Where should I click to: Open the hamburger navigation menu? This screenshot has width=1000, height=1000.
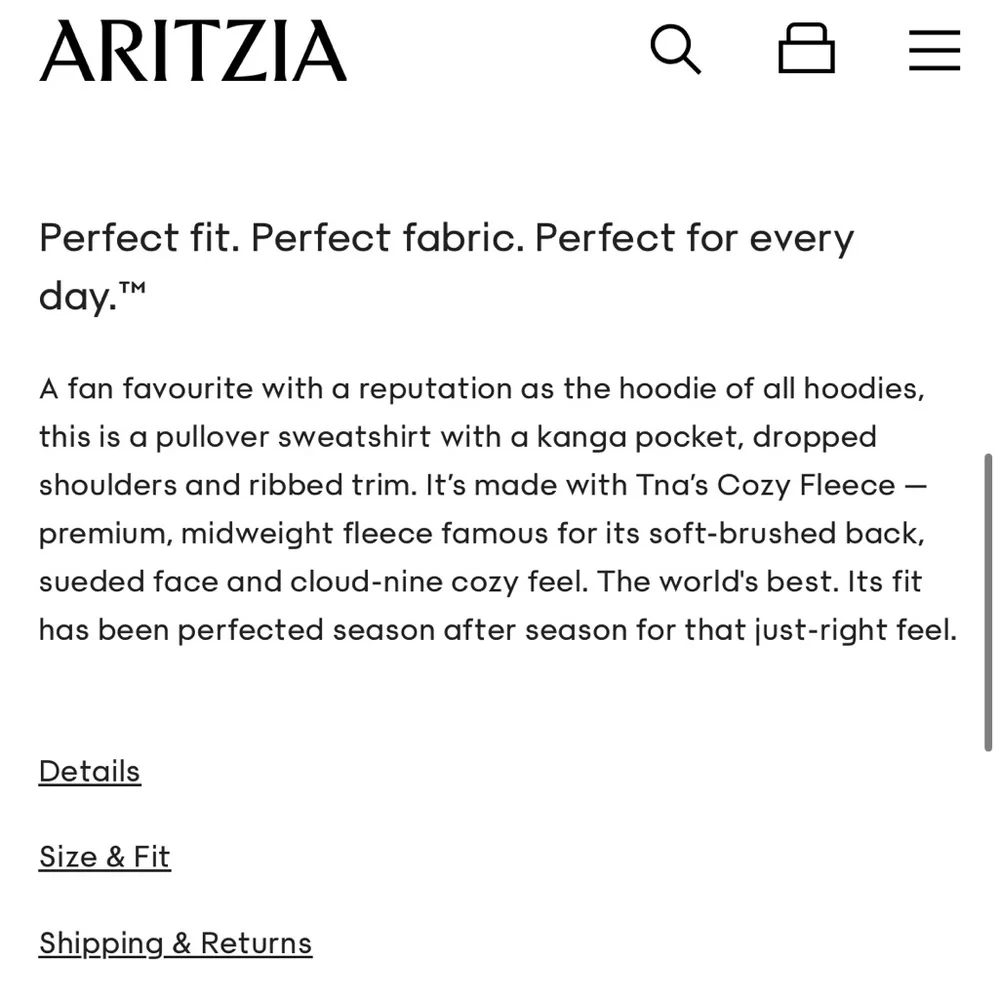(x=934, y=49)
